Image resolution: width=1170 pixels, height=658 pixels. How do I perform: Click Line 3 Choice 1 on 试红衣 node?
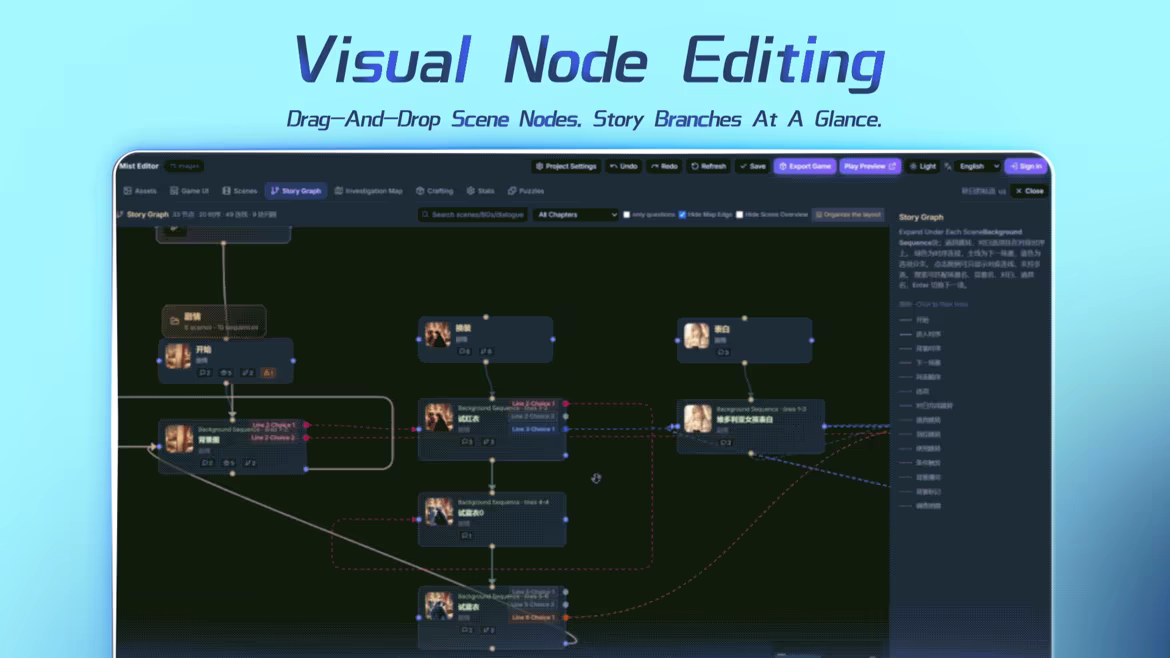coord(533,429)
